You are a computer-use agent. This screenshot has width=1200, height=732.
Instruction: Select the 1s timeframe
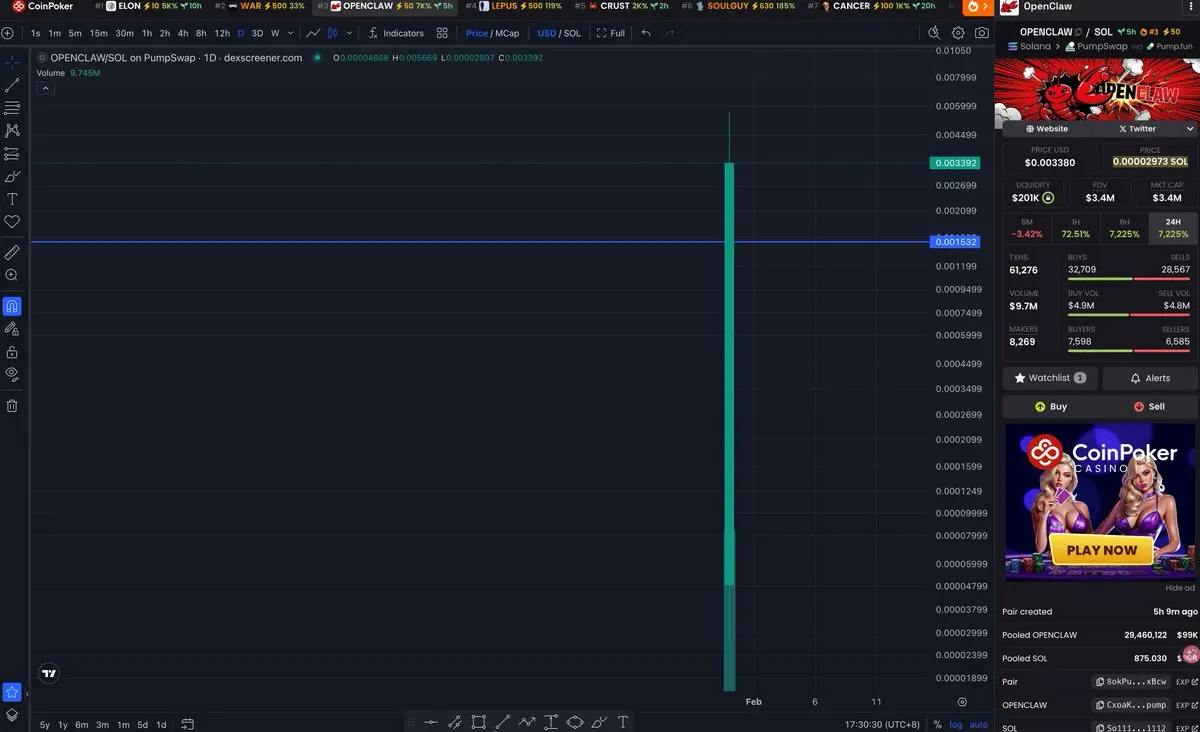coord(36,33)
